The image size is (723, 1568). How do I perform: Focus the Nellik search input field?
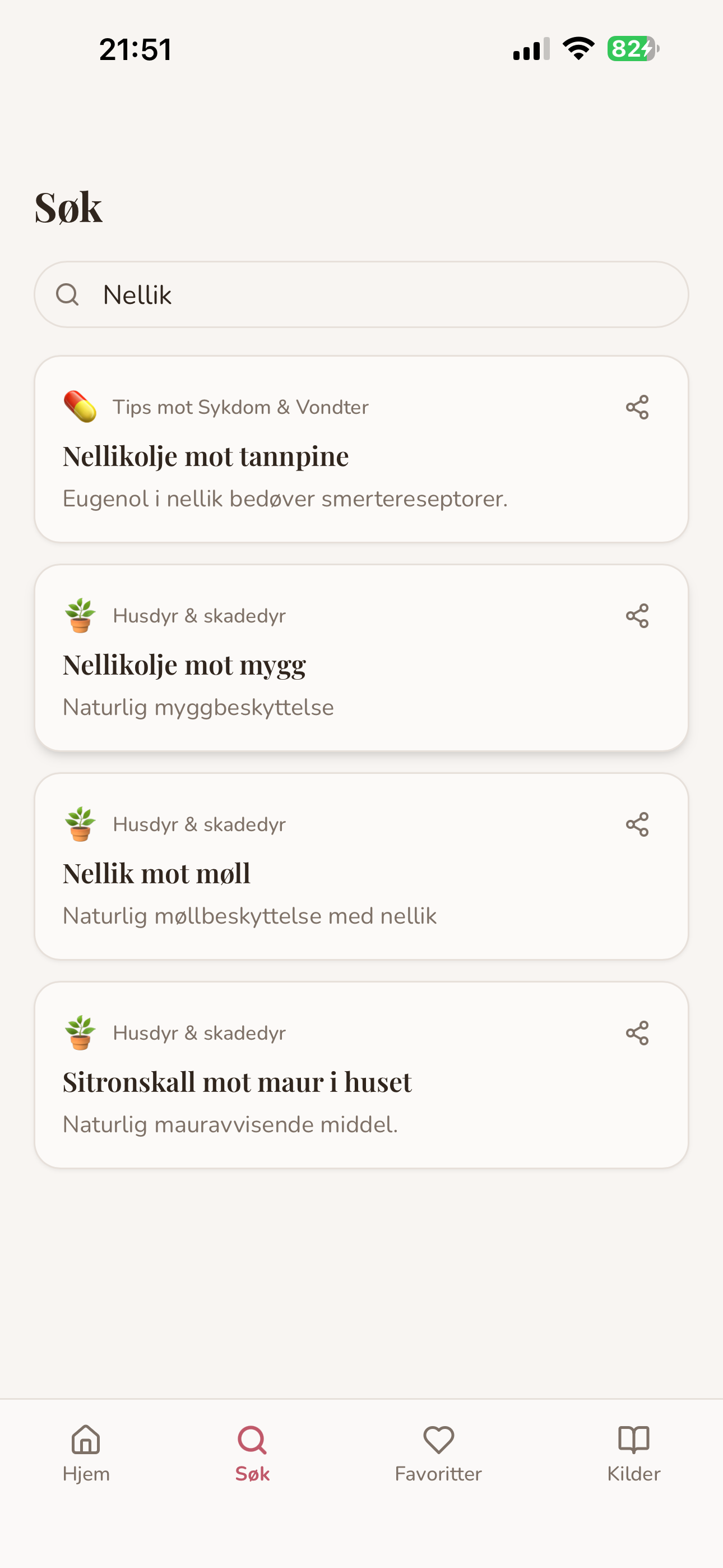point(361,294)
